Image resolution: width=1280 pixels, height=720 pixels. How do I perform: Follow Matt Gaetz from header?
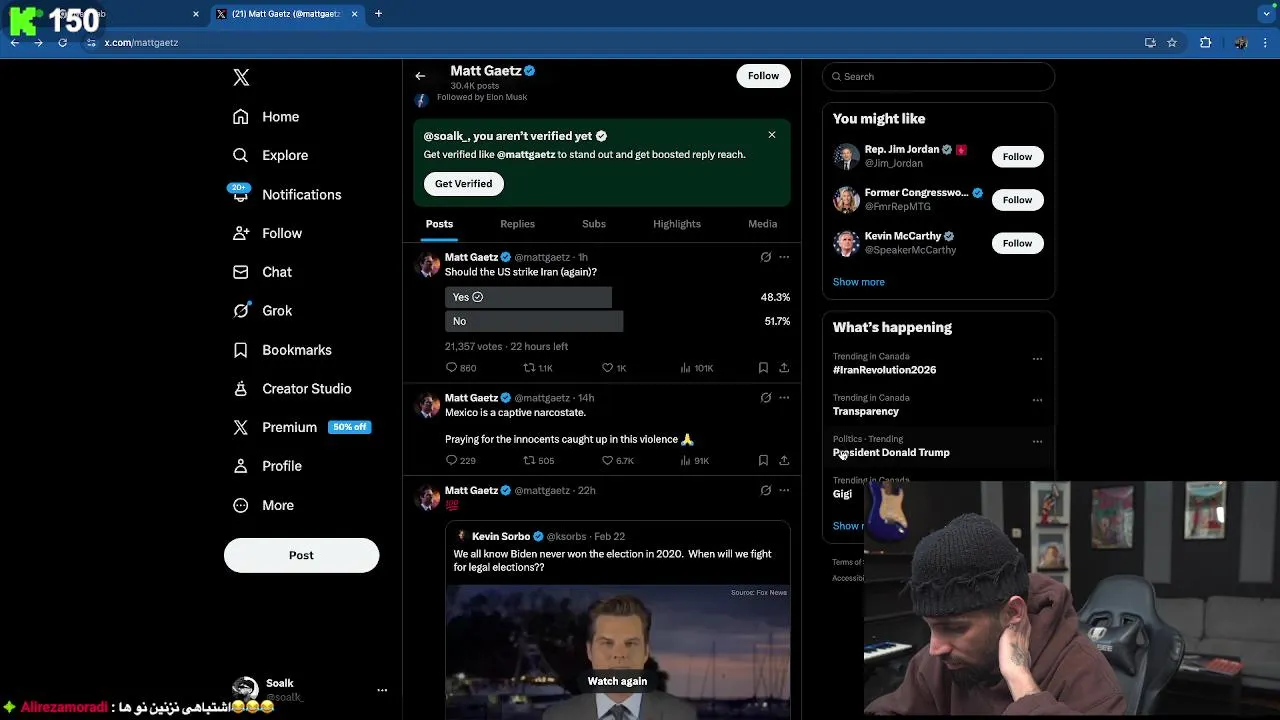763,76
